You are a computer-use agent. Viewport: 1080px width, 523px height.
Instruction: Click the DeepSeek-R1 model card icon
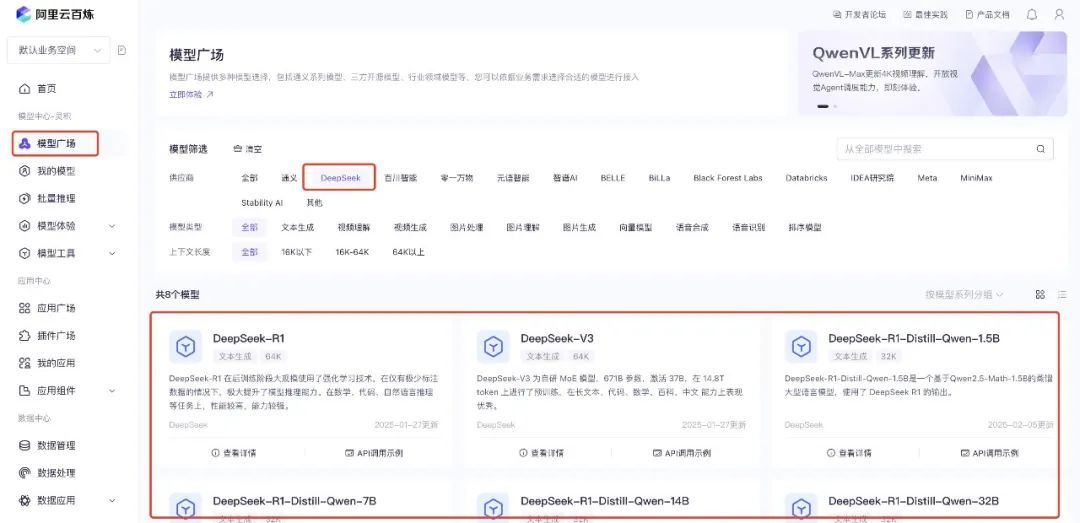tap(185, 347)
